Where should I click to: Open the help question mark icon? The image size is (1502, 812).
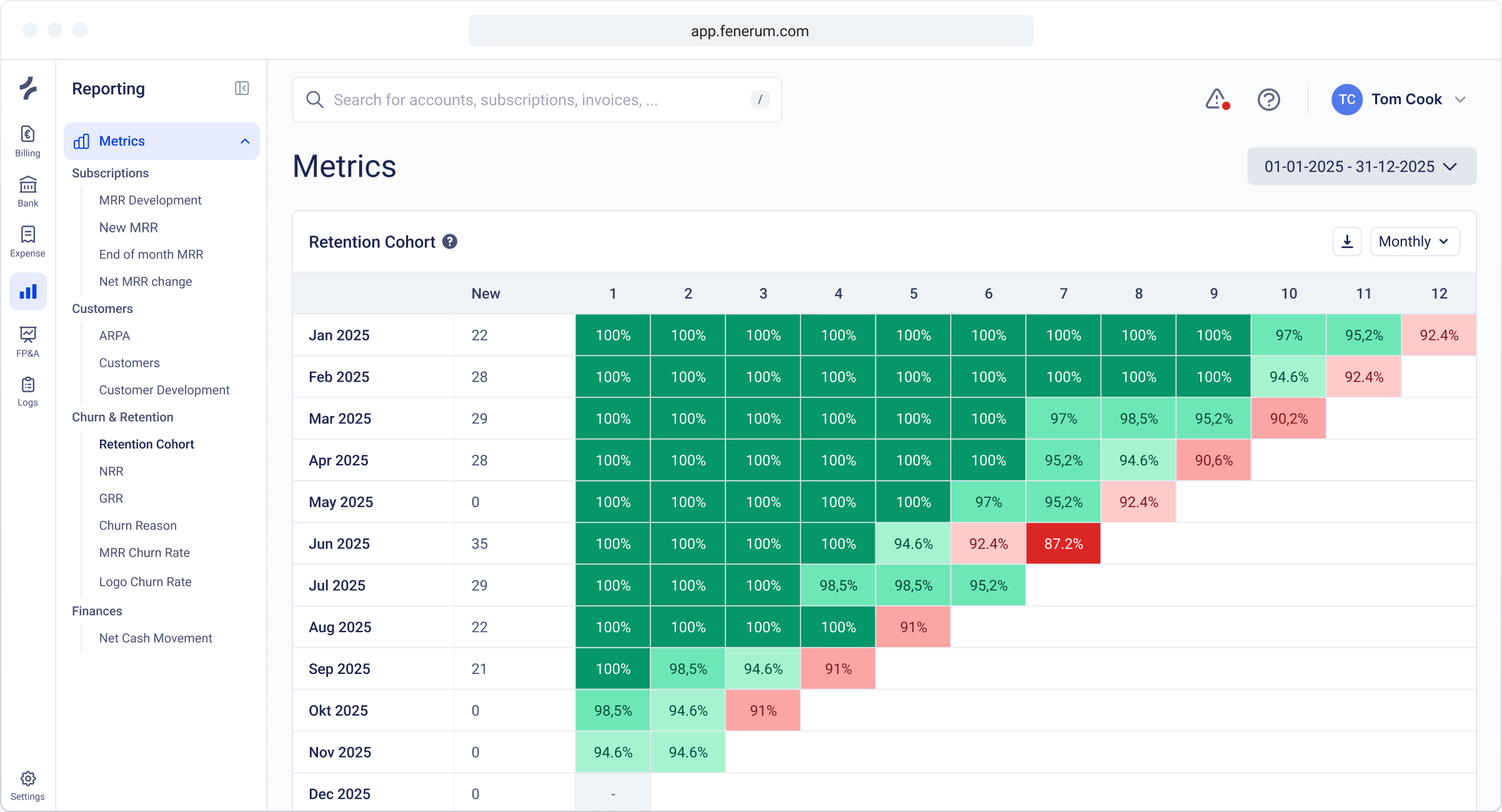1268,99
